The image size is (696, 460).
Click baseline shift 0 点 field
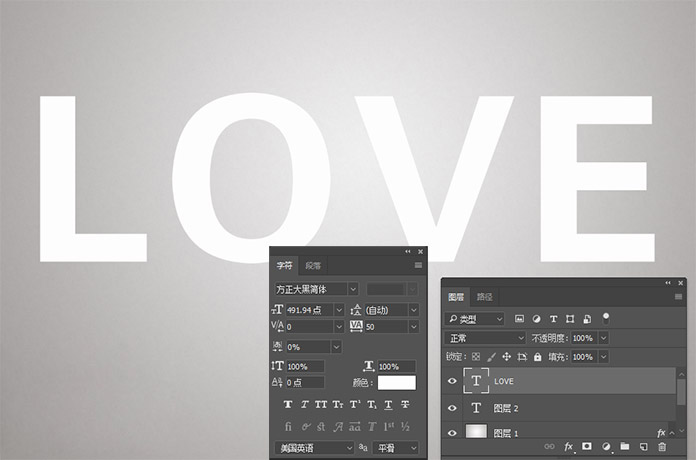click(x=305, y=382)
